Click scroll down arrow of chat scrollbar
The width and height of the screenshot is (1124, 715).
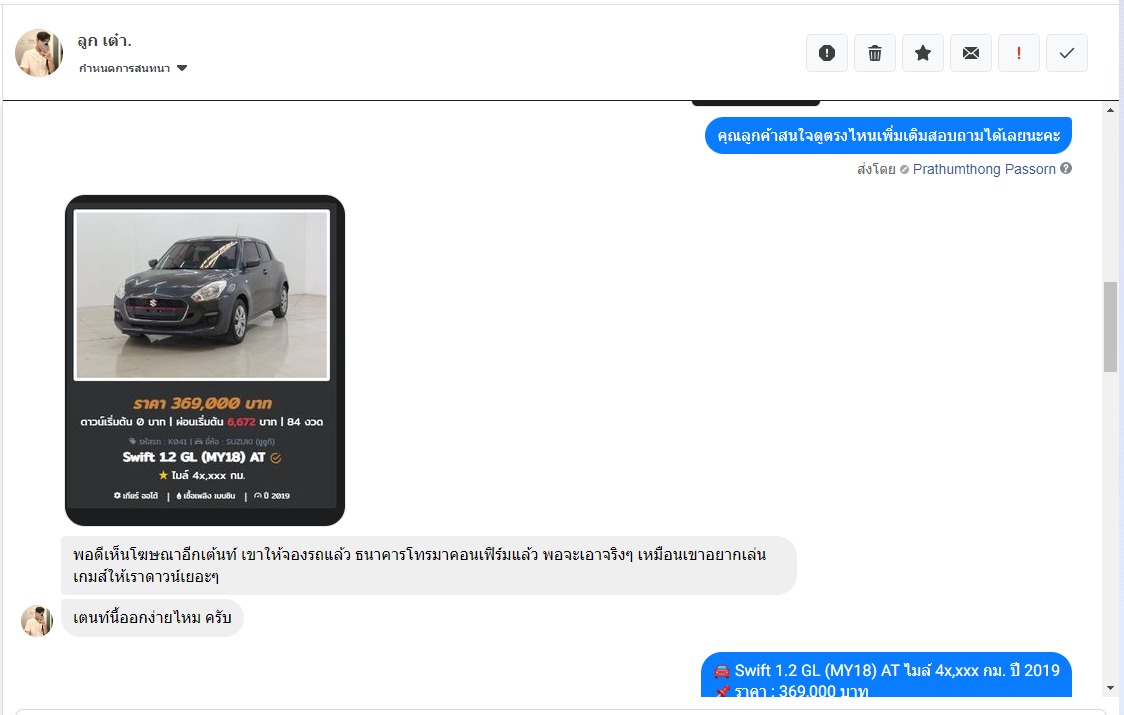1110,688
